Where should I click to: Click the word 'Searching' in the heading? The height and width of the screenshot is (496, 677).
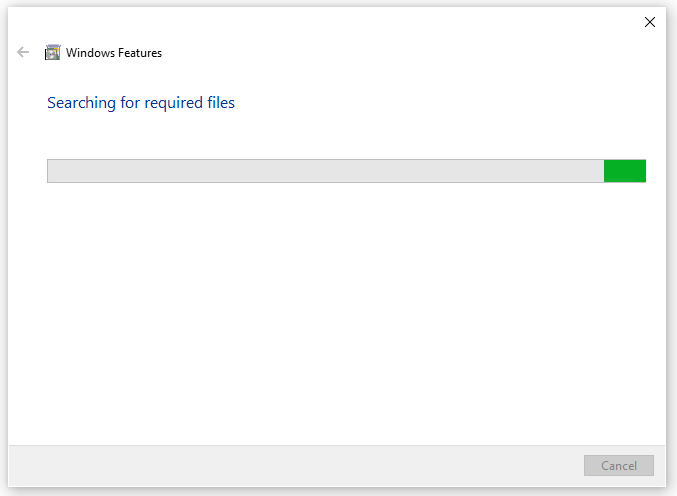[x=81, y=103]
